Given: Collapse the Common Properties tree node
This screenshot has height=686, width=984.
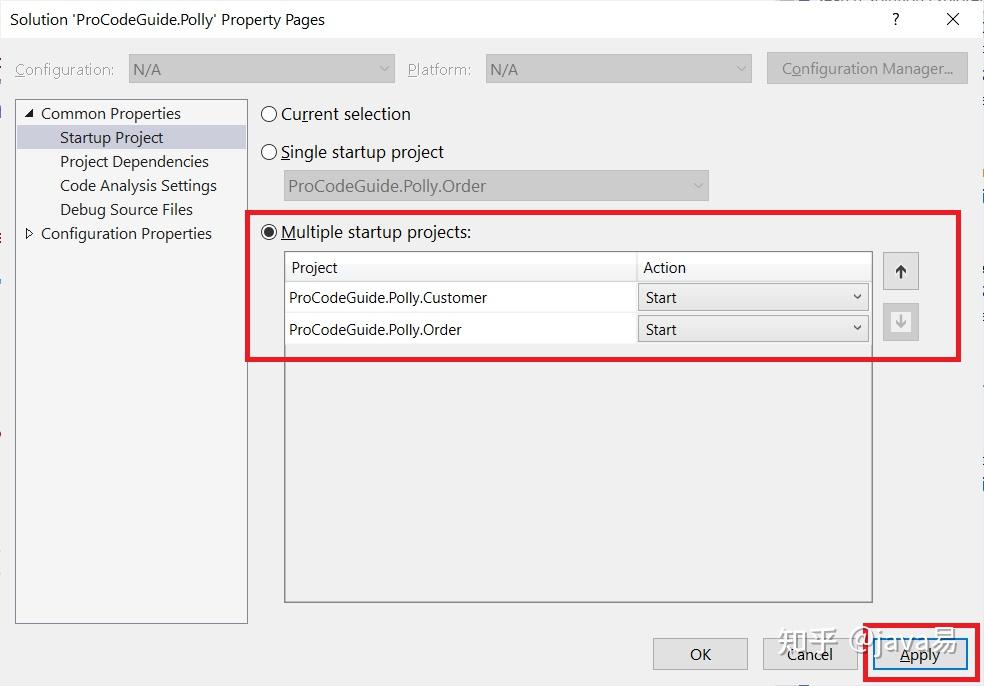Looking at the screenshot, I should click(x=29, y=114).
